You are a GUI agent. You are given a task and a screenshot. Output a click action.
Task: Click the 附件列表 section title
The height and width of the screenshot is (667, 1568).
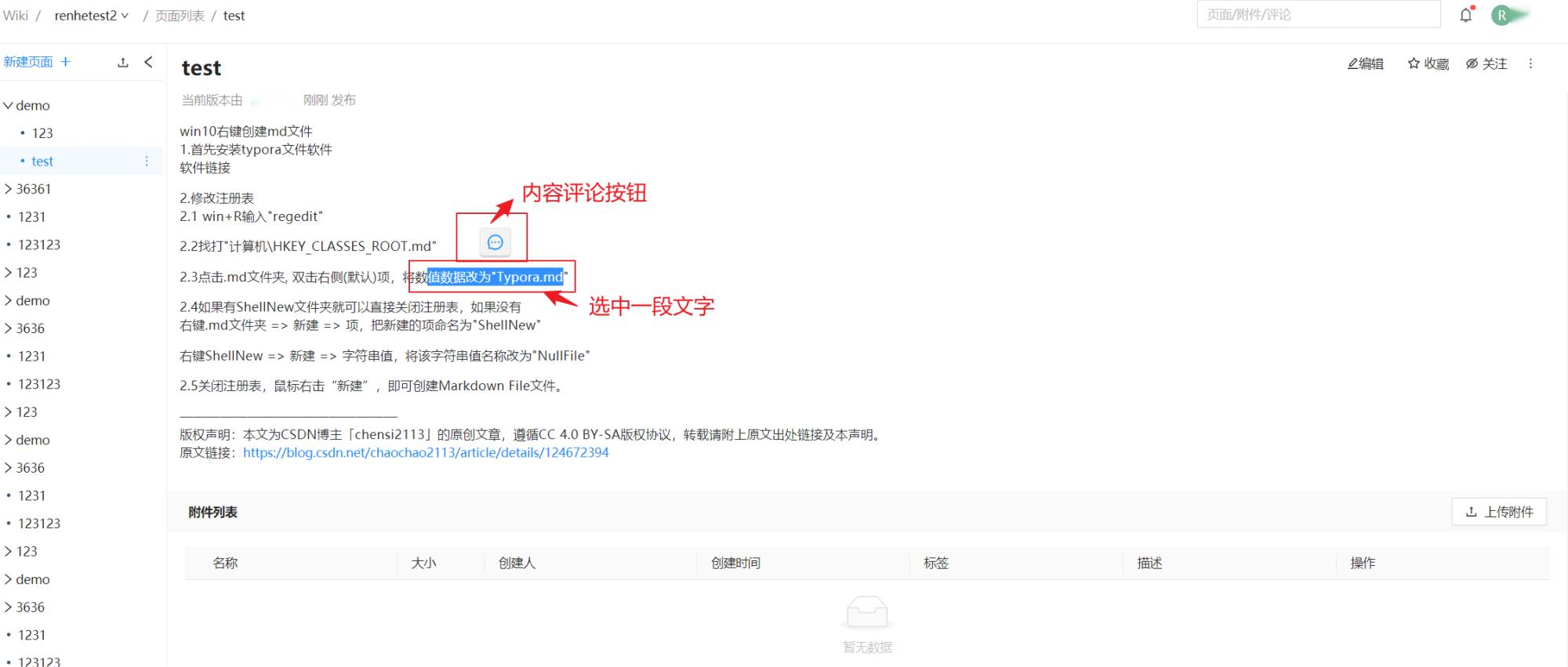[x=212, y=512]
